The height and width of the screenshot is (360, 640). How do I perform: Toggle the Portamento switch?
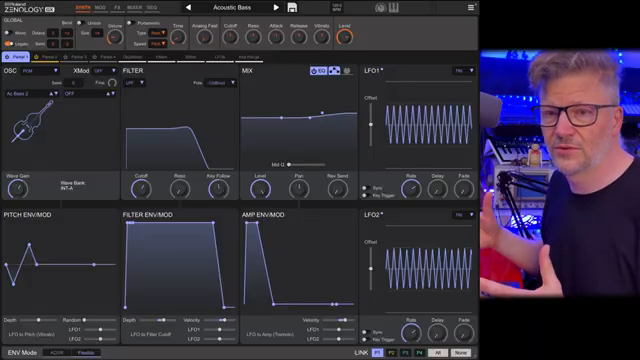coord(131,23)
